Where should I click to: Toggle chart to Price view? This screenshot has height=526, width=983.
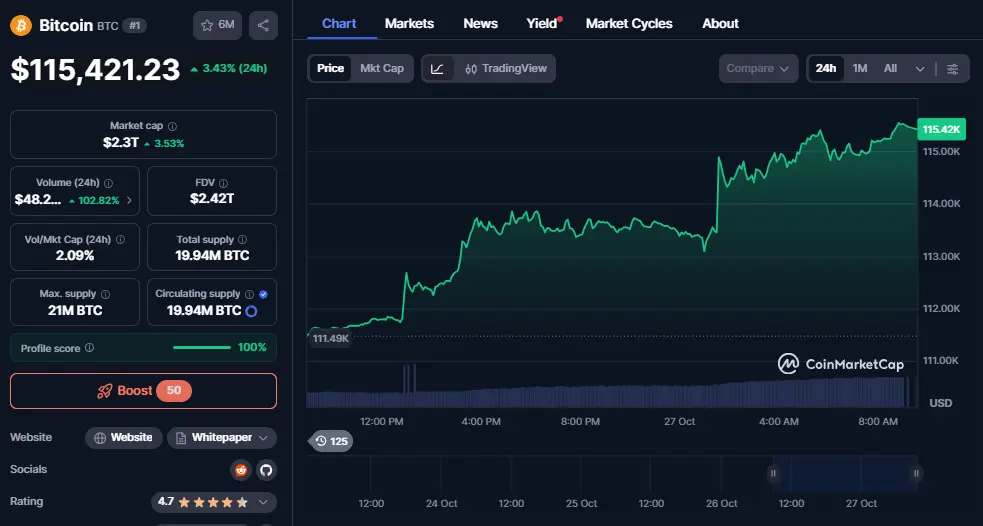(330, 68)
